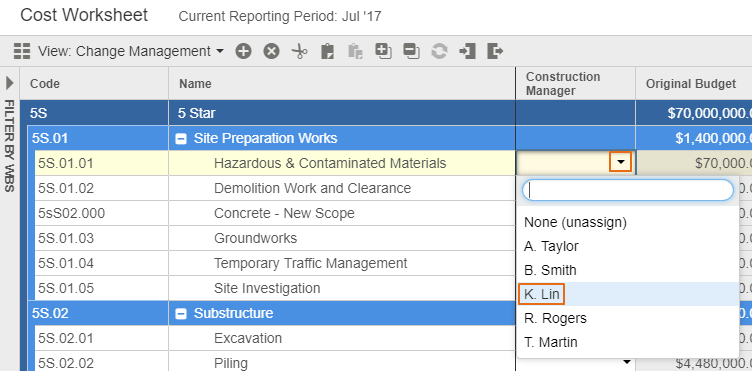This screenshot has height=371, width=752.
Task: Click the Original Budget column header
Action: (x=693, y=83)
